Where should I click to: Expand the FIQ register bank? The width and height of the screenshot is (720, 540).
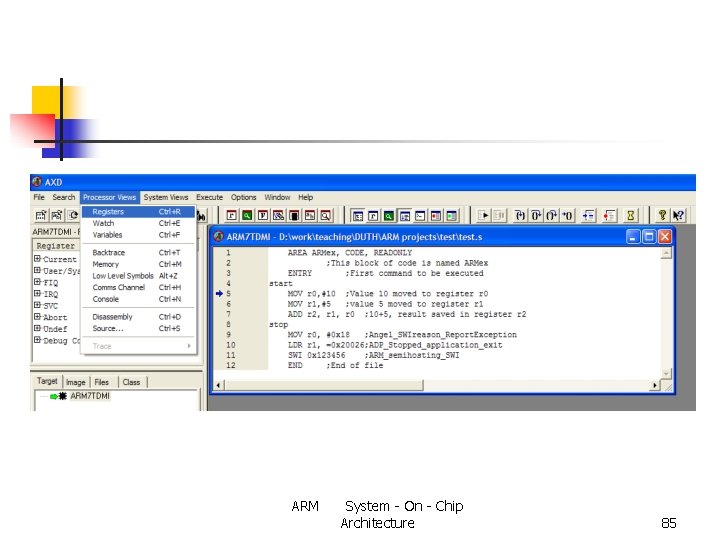38,281
